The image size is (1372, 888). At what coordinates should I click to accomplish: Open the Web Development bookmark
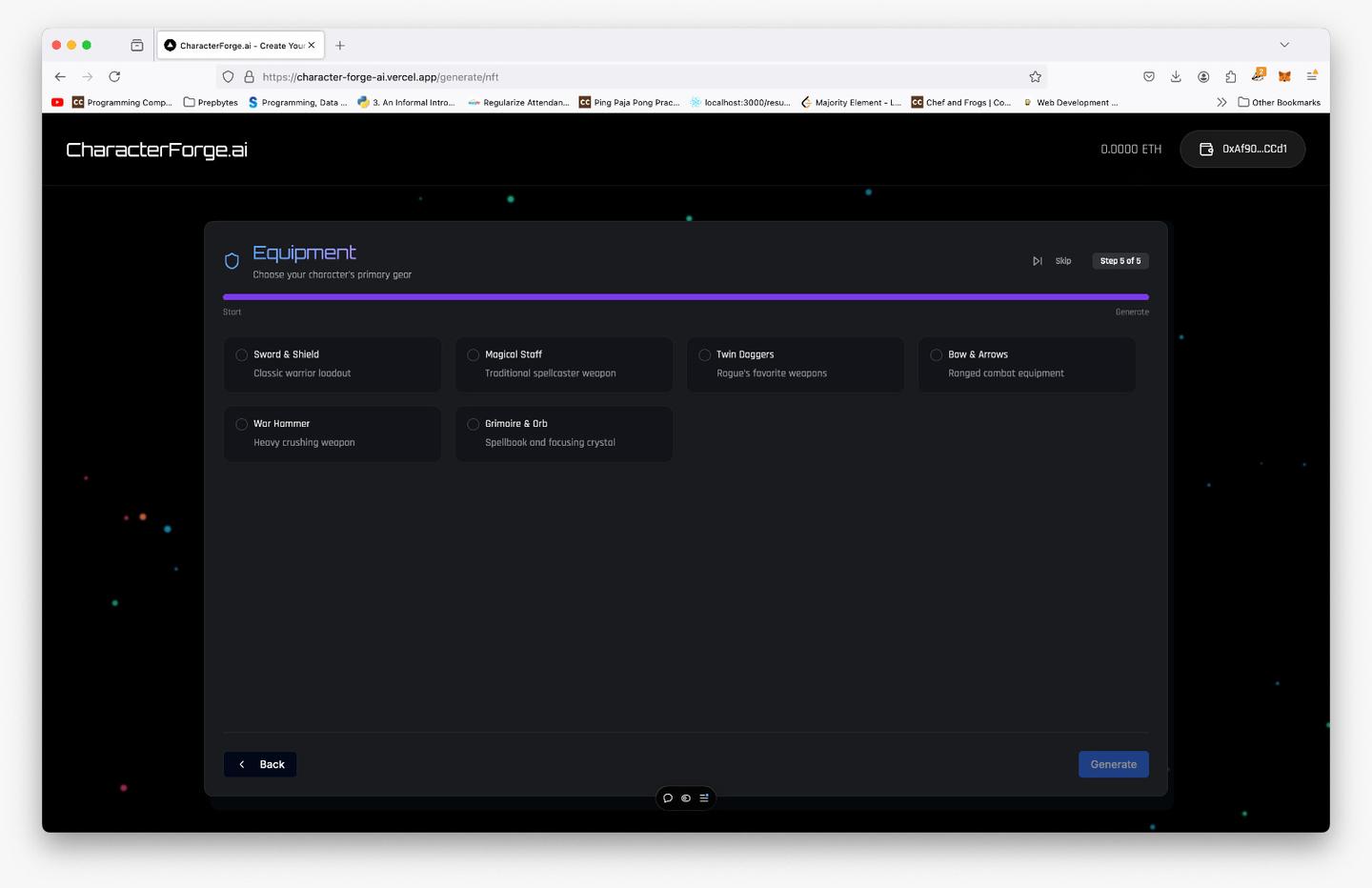1070,102
